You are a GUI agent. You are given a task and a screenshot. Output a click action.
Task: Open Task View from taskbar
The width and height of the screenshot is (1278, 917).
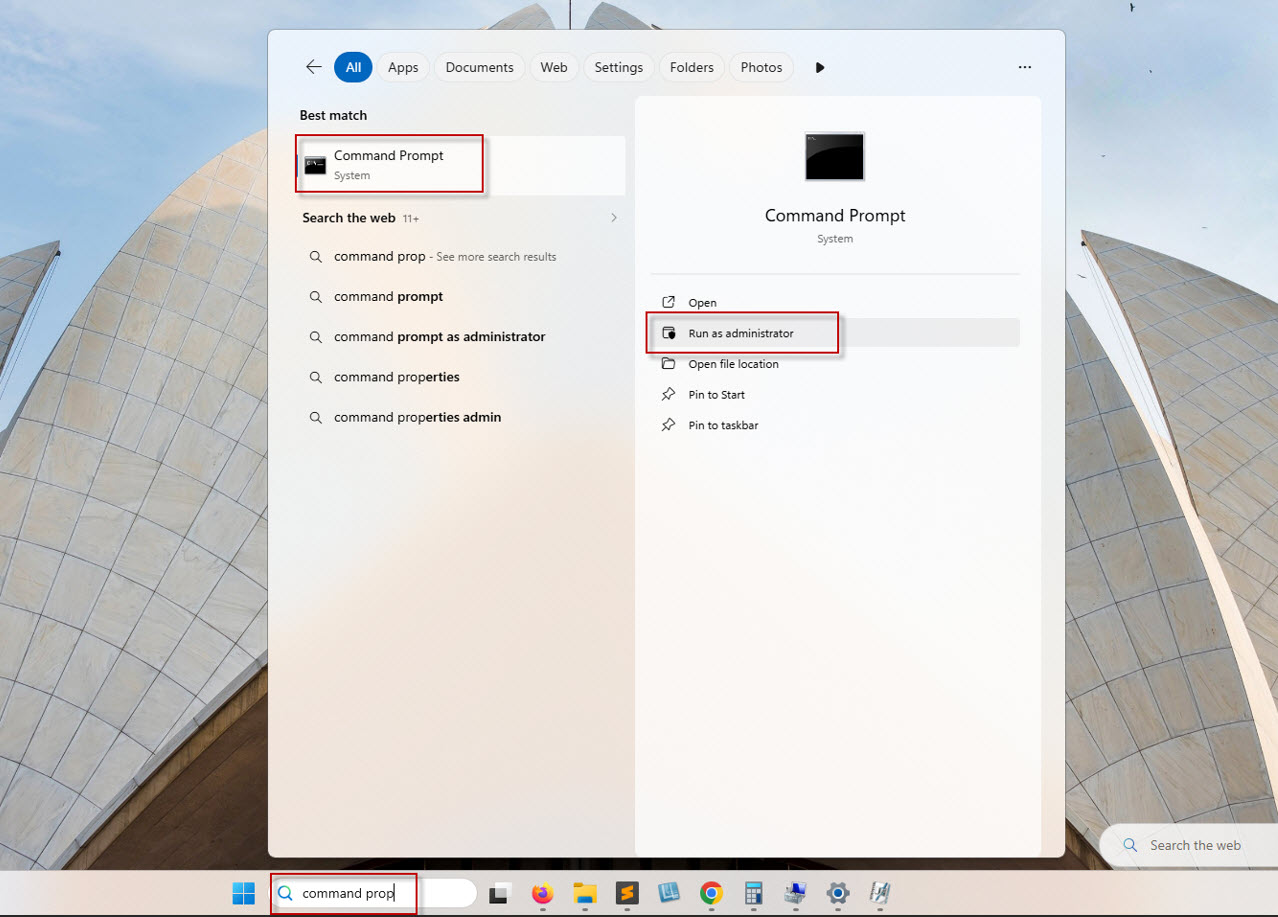tap(499, 893)
